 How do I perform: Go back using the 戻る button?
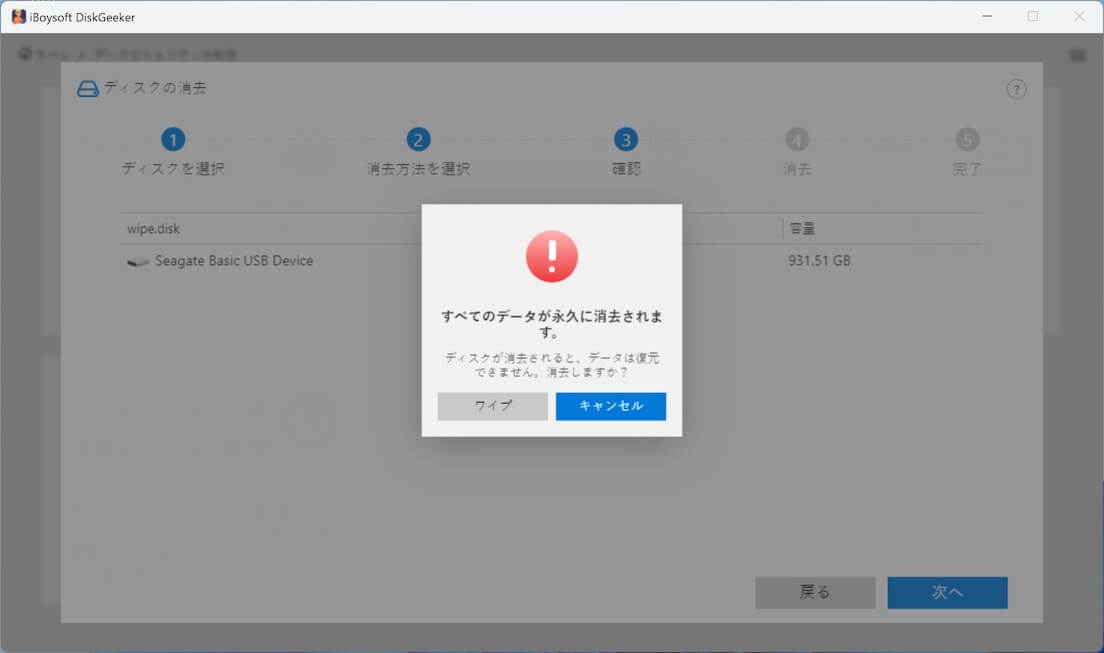(x=815, y=592)
